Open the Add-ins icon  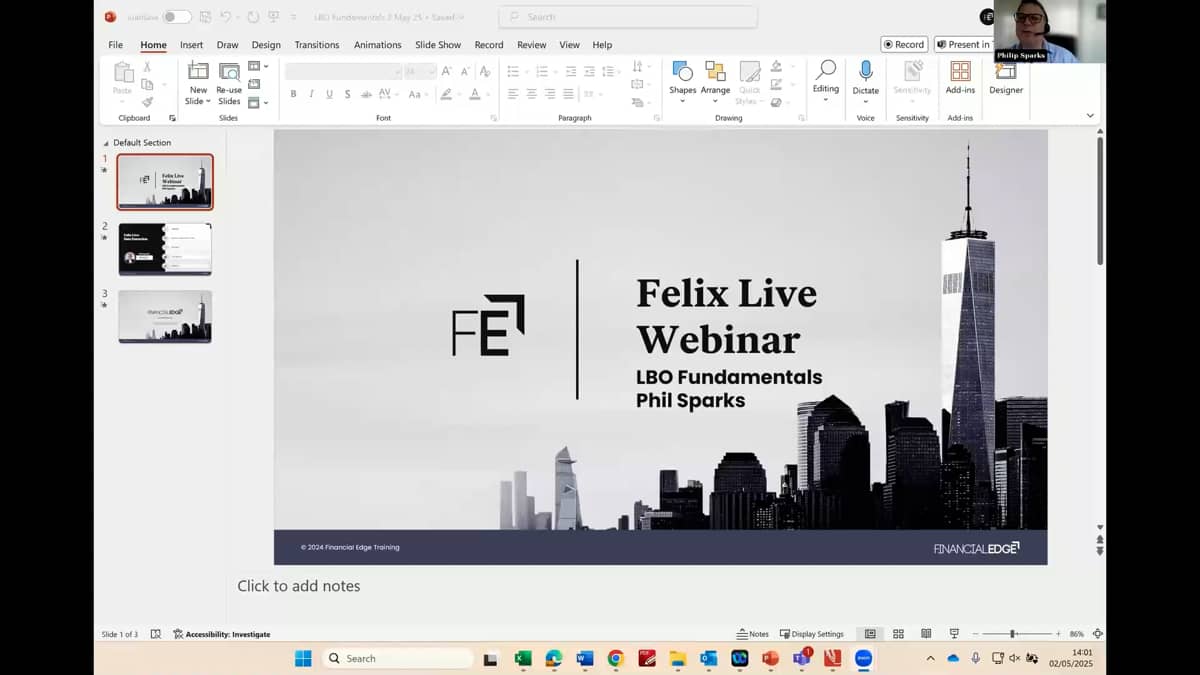[x=960, y=71]
